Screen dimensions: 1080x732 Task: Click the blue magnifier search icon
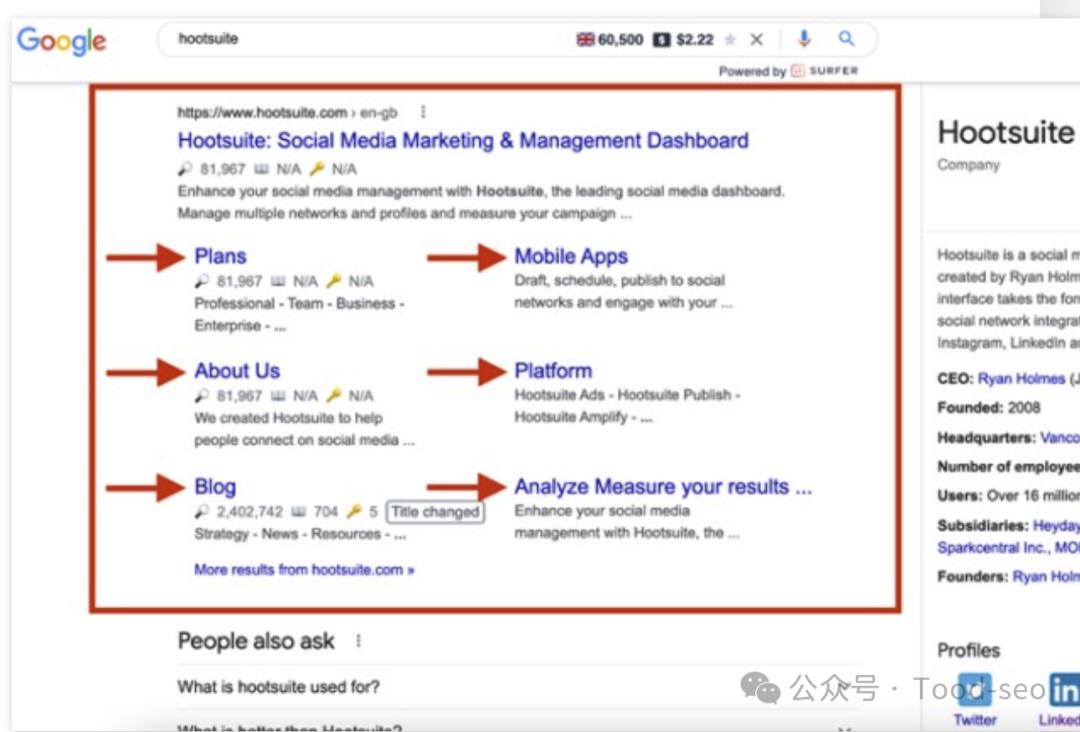coord(847,39)
